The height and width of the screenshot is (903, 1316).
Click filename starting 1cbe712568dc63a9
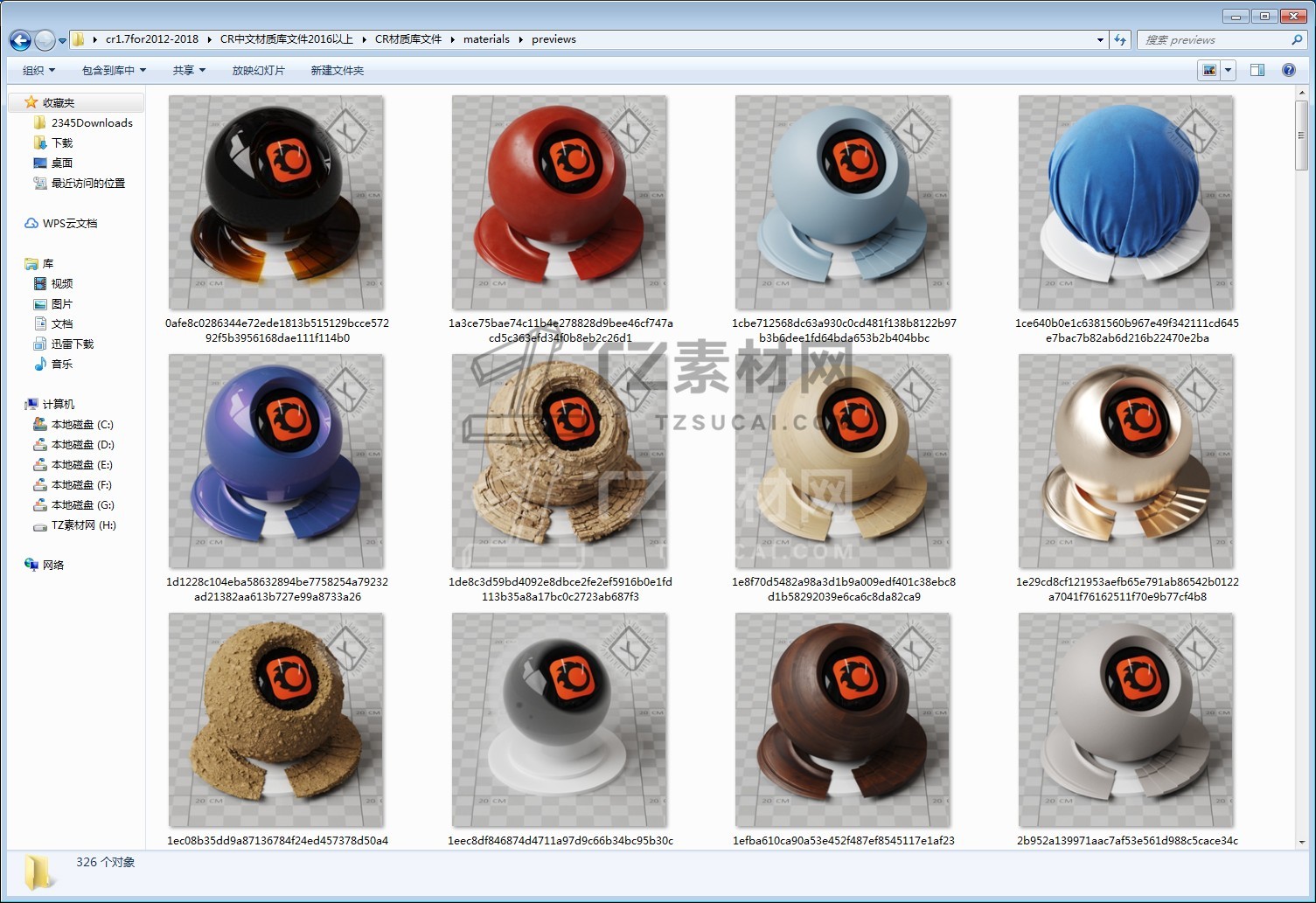844,330
